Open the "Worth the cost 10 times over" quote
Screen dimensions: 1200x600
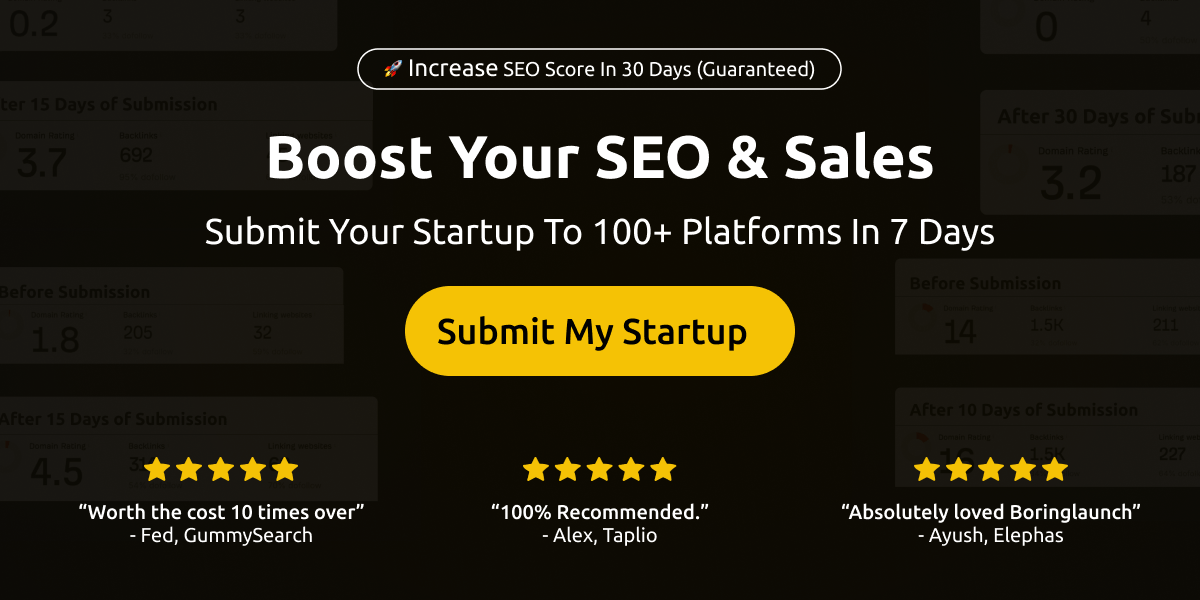[x=221, y=512]
